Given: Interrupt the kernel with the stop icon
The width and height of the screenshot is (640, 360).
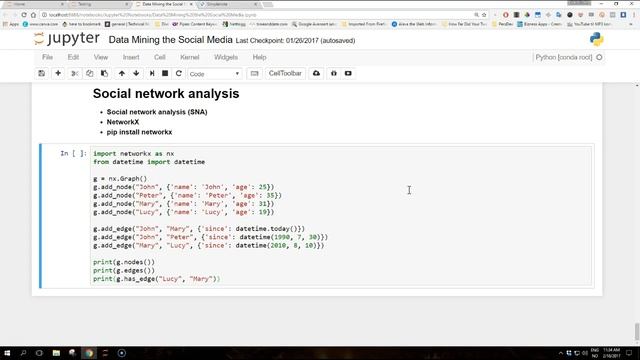Looking at the screenshot, I should pyautogui.click(x=165, y=73).
